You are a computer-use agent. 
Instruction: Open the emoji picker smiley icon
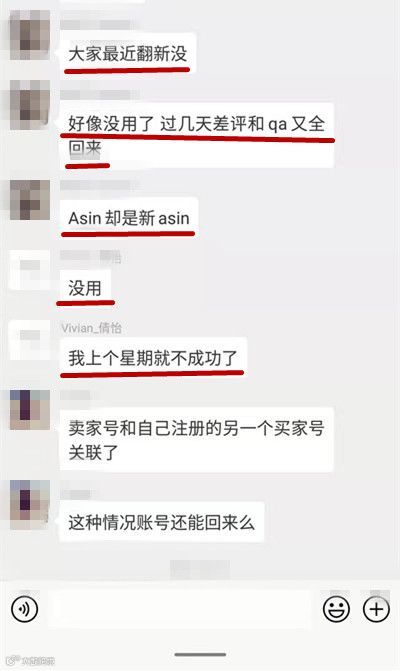click(336, 609)
